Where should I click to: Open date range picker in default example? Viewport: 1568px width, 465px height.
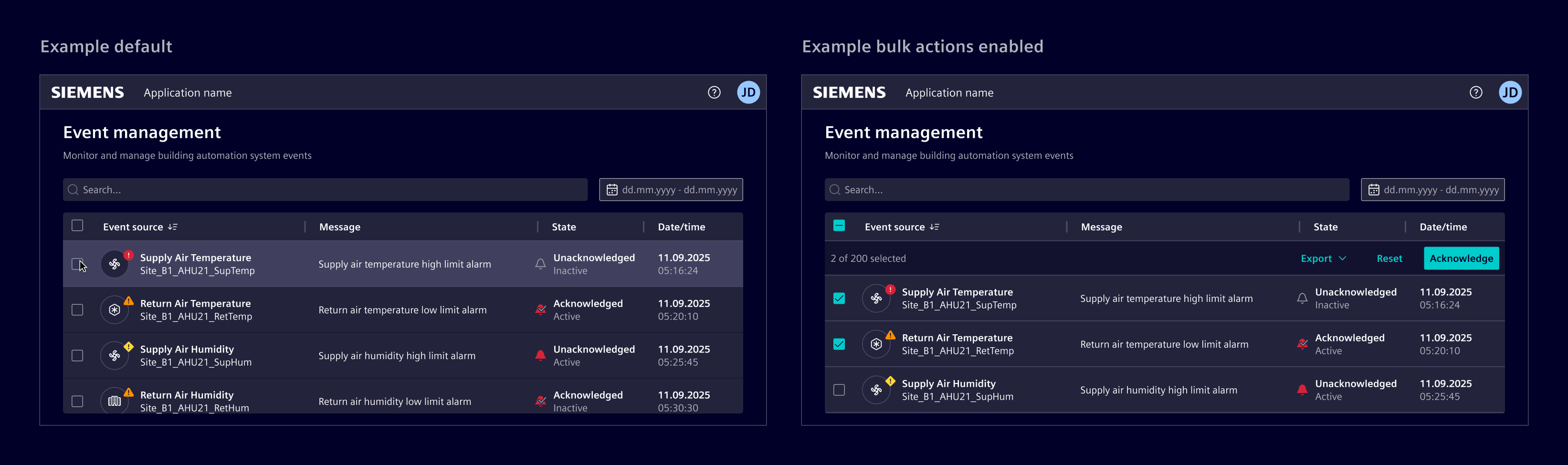point(671,190)
